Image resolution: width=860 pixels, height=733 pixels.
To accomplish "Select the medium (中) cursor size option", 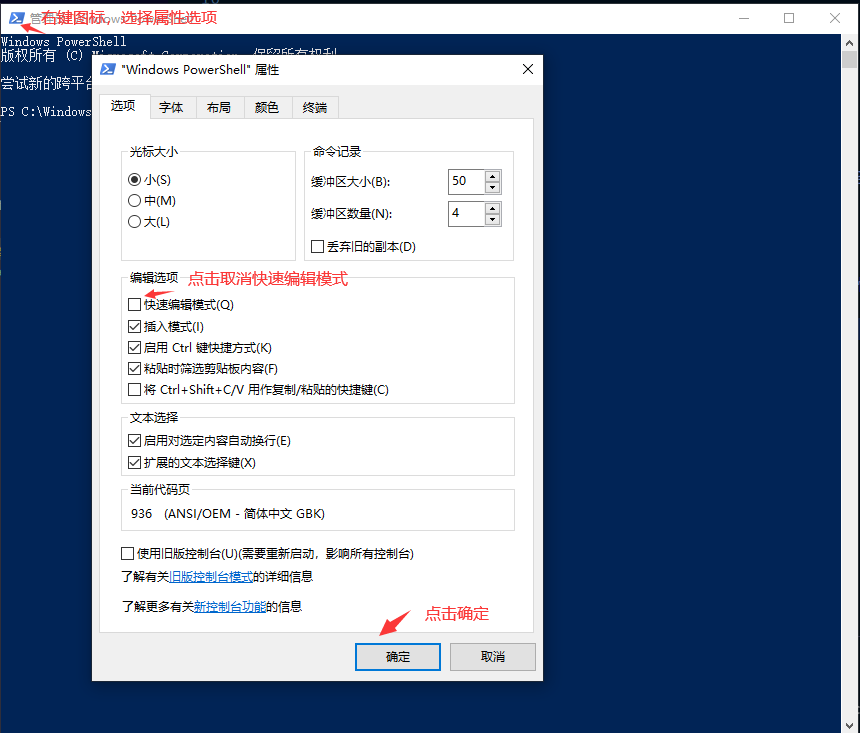I will point(135,201).
